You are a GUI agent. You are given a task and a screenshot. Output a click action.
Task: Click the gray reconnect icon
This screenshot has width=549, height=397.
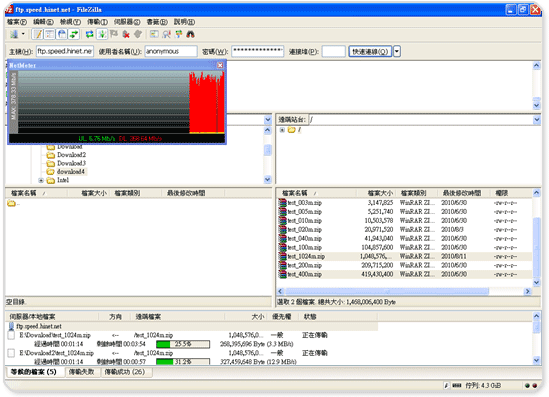[x=138, y=34]
